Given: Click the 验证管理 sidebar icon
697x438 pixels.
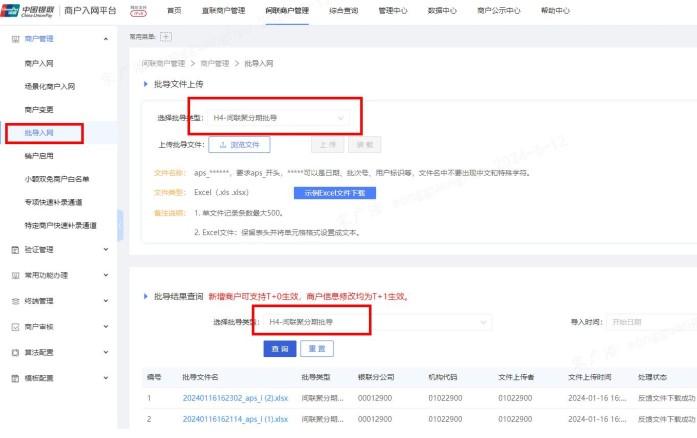Looking at the screenshot, I should tap(14, 249).
